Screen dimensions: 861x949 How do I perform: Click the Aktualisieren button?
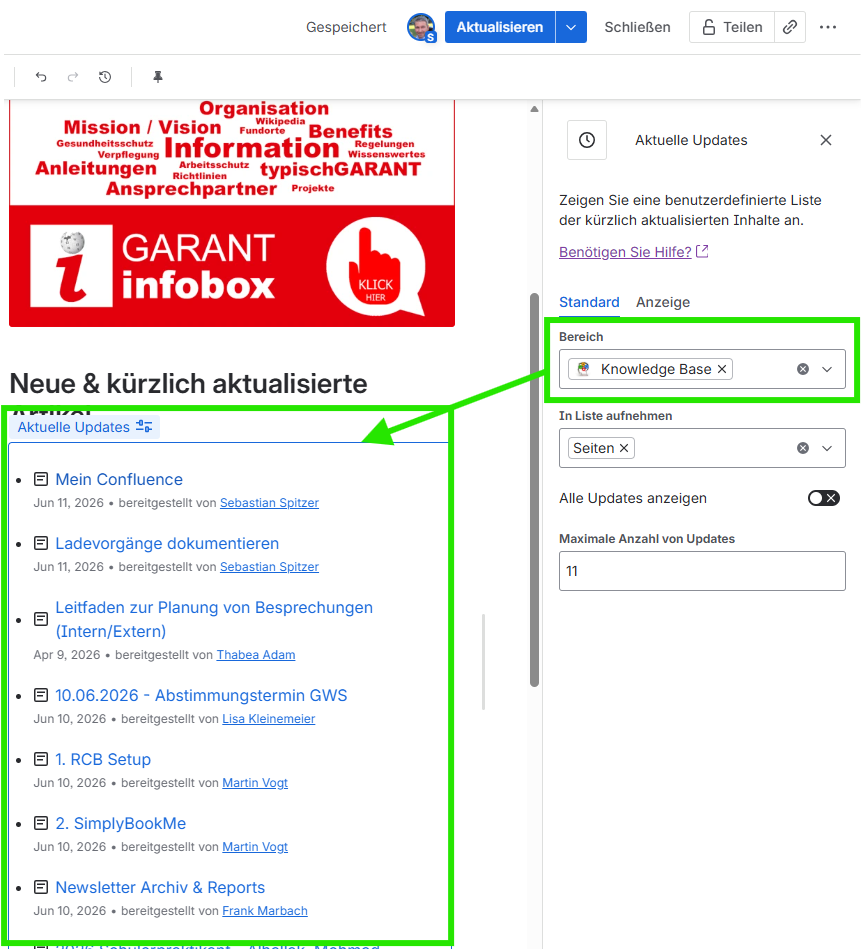500,27
